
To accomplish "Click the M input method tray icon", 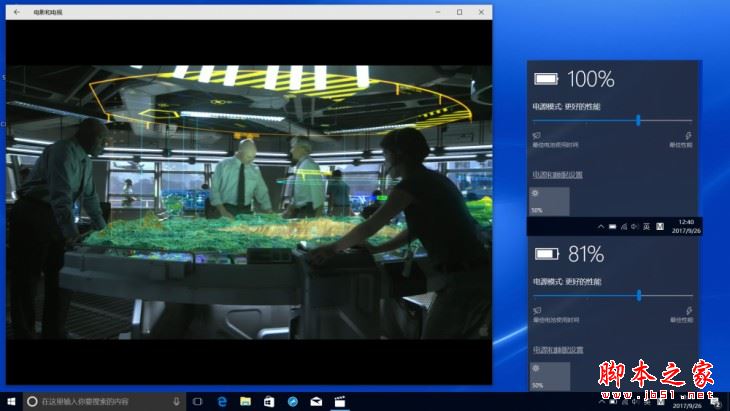I will 660,227.
